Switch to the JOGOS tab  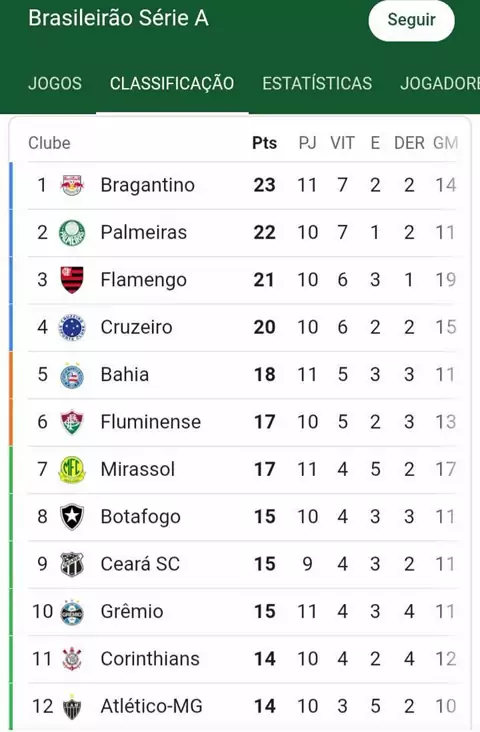(55, 83)
